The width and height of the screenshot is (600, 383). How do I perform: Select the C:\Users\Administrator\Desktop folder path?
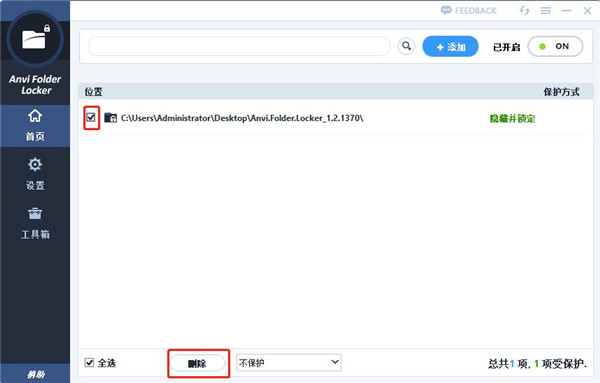(x=242, y=118)
